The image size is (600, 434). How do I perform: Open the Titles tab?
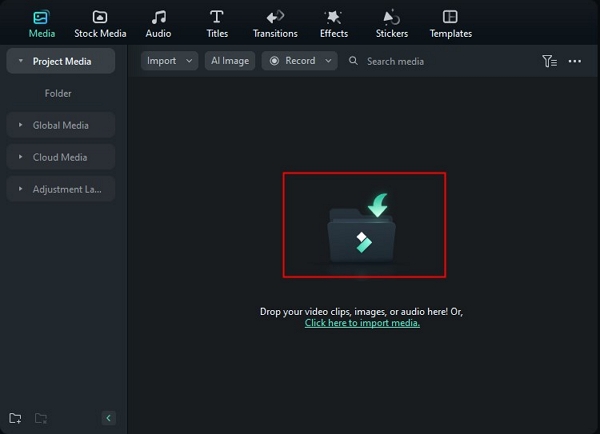point(217,24)
